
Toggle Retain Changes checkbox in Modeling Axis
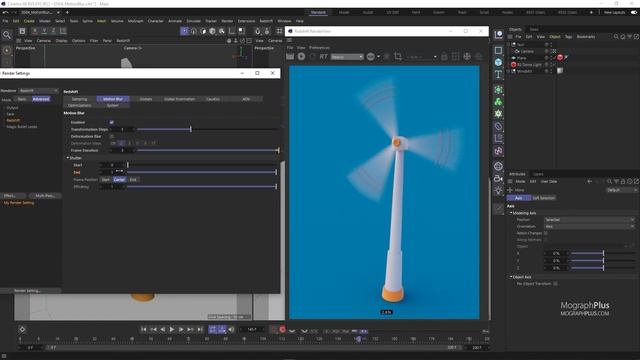coord(546,233)
